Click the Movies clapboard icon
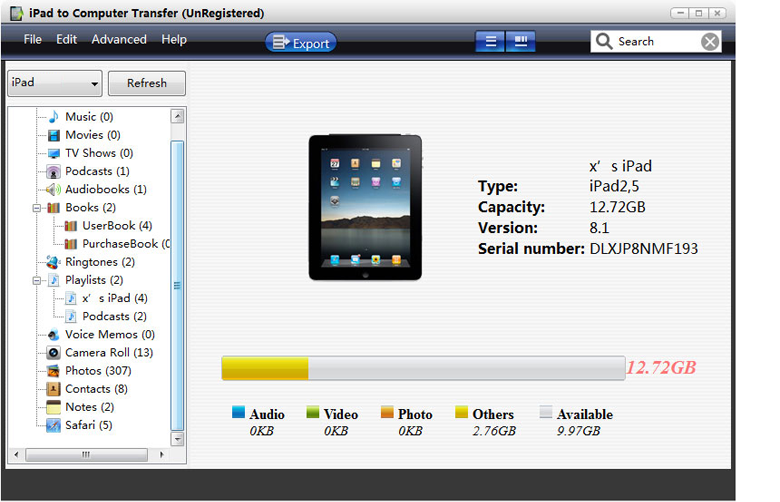The height and width of the screenshot is (502, 780). (54, 135)
